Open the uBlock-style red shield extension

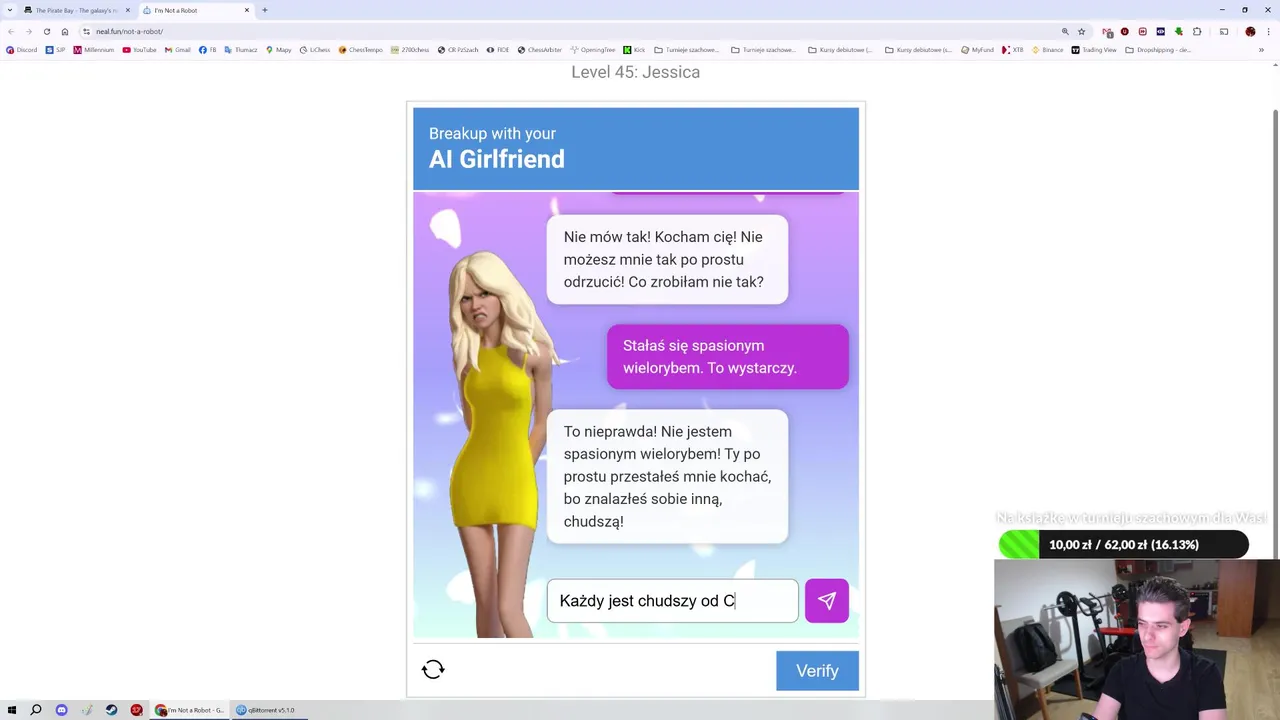click(1124, 32)
